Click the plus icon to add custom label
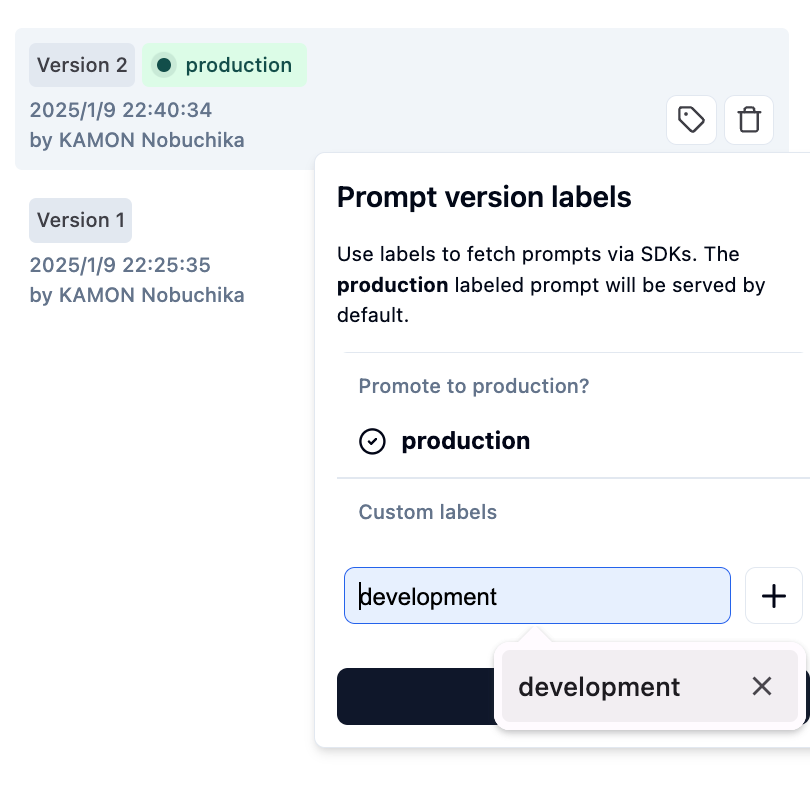 pyautogui.click(x=774, y=596)
